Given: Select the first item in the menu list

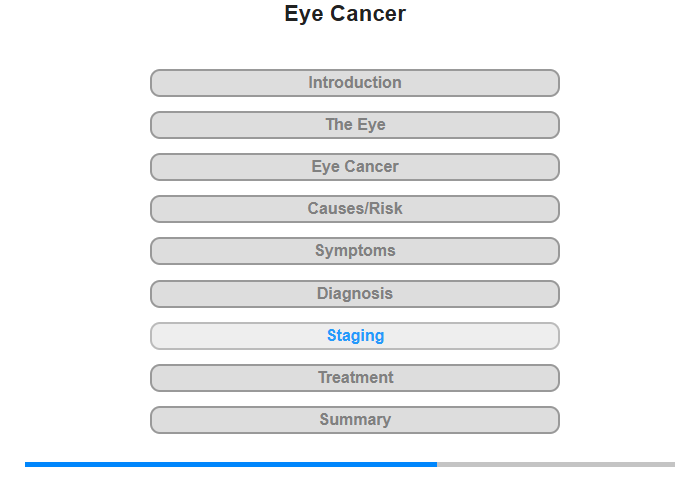Looking at the screenshot, I should tap(355, 83).
